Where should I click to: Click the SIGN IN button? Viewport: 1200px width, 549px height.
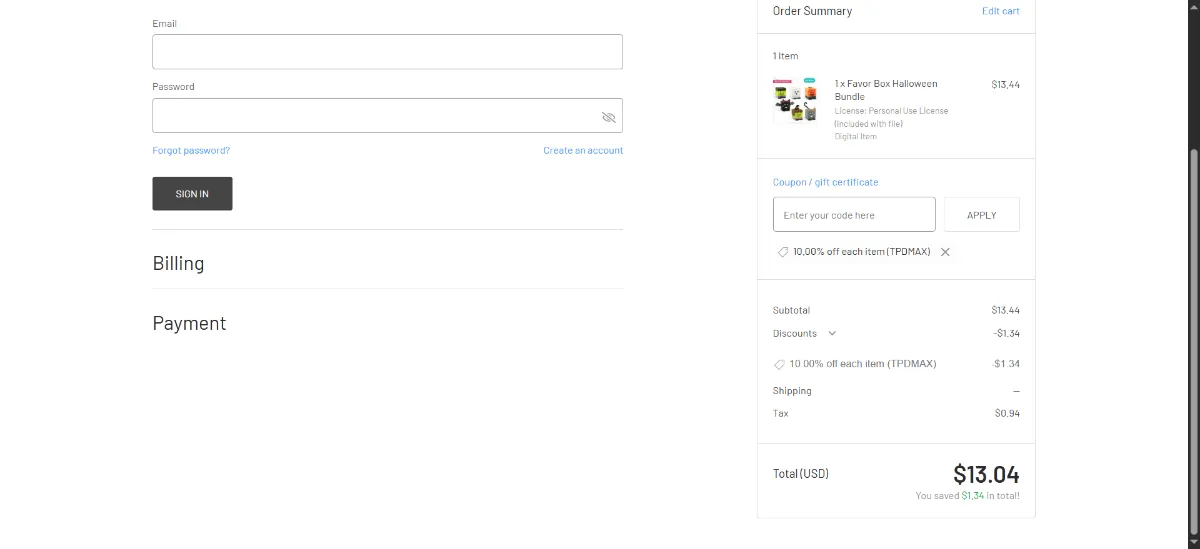pyautogui.click(x=192, y=194)
